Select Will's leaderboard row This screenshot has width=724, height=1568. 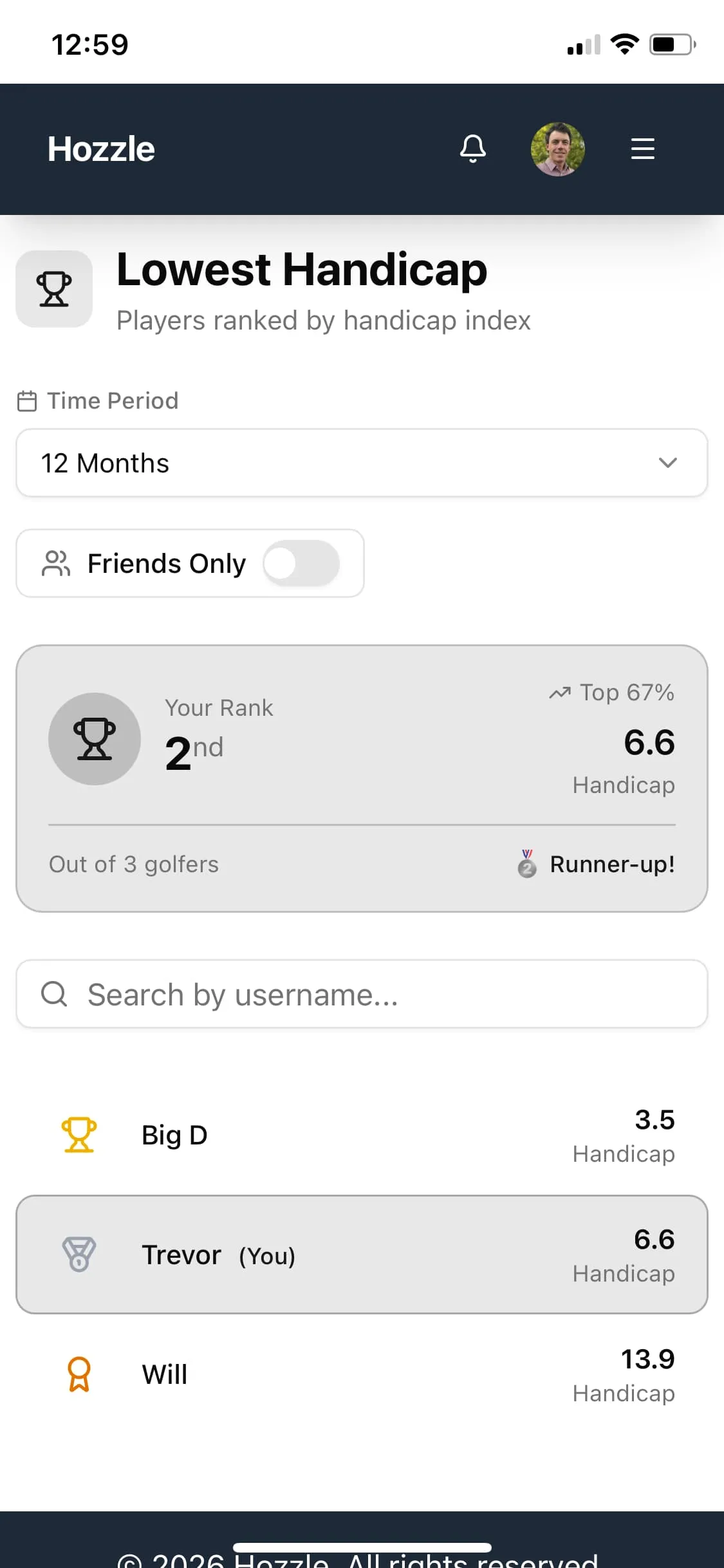(x=362, y=1375)
